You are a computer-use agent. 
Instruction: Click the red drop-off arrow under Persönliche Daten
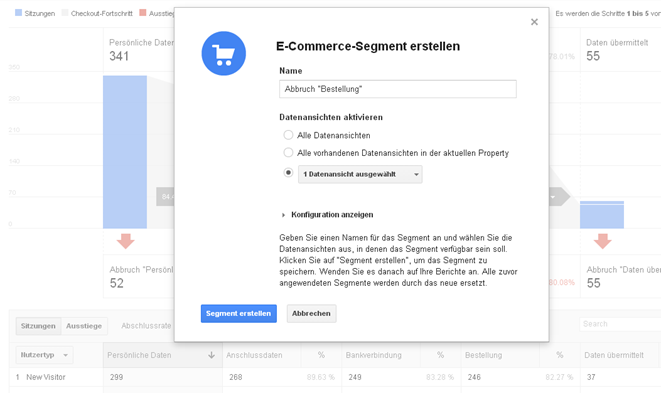click(126, 241)
